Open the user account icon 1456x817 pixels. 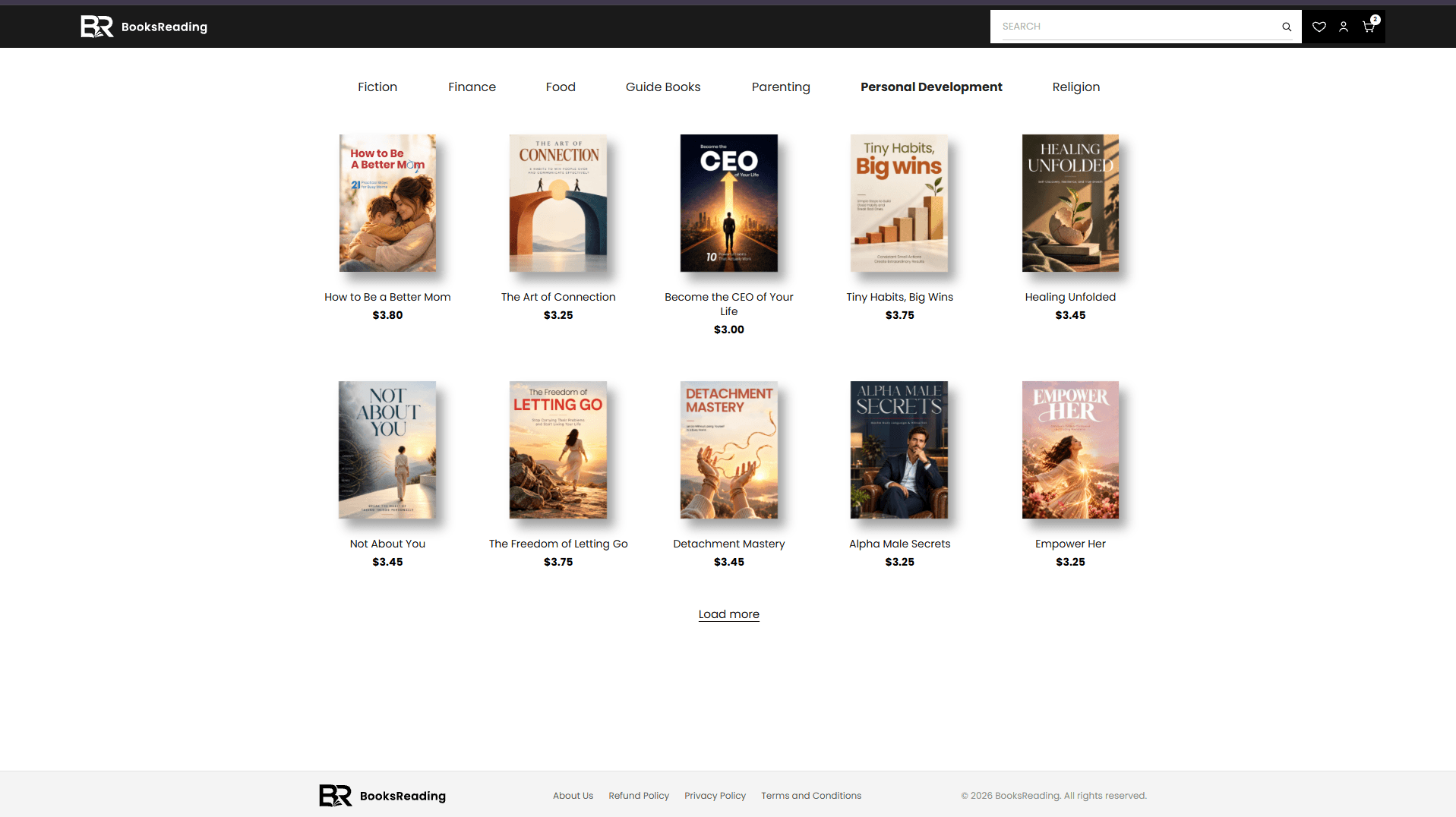click(1344, 27)
